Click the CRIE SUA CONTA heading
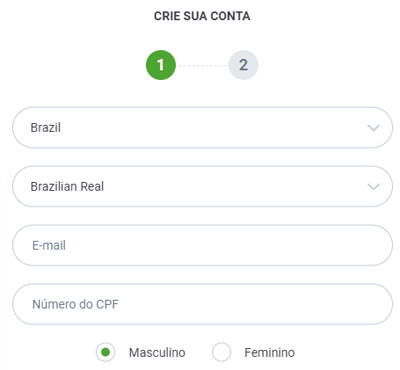 (202, 16)
